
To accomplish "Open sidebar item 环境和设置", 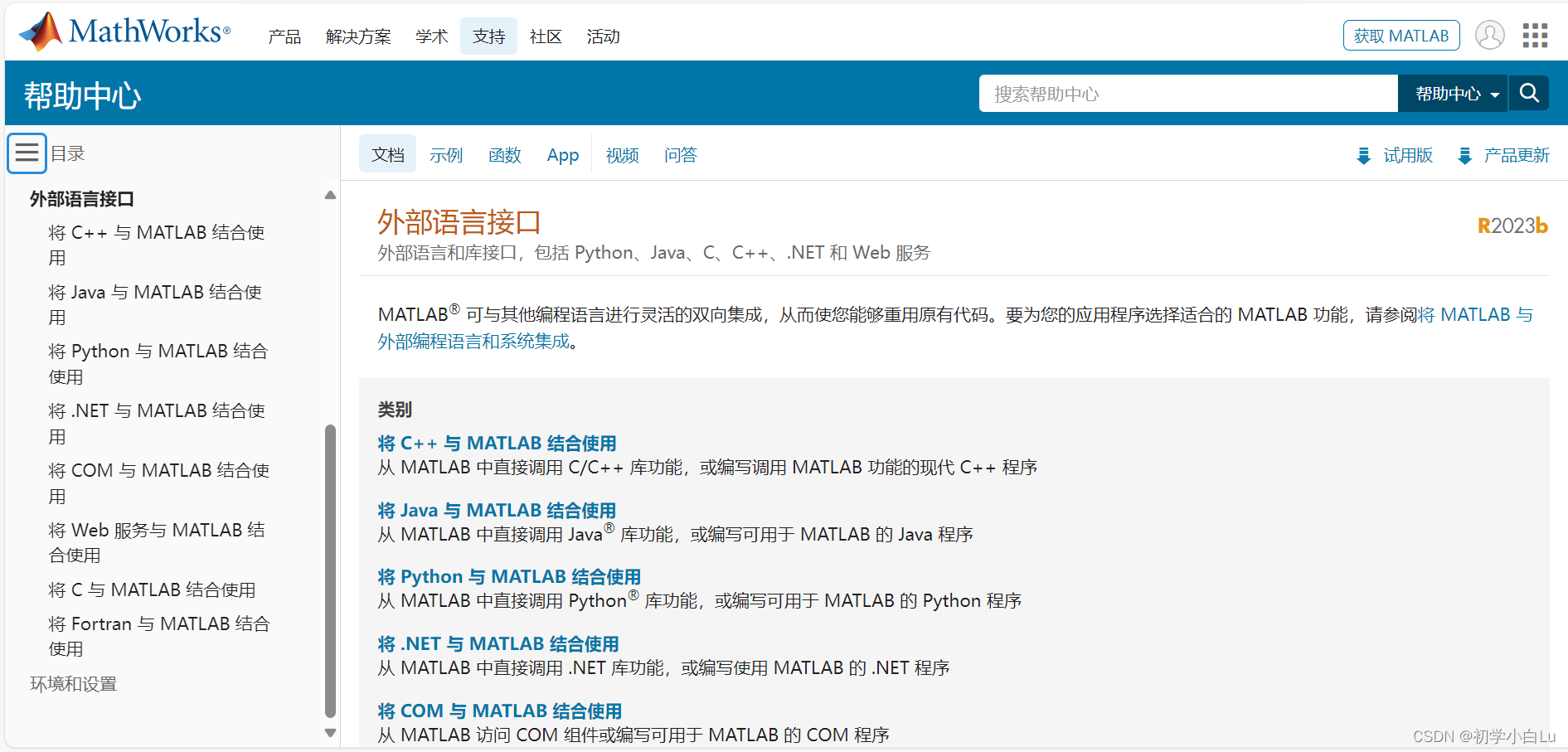I will click(73, 684).
